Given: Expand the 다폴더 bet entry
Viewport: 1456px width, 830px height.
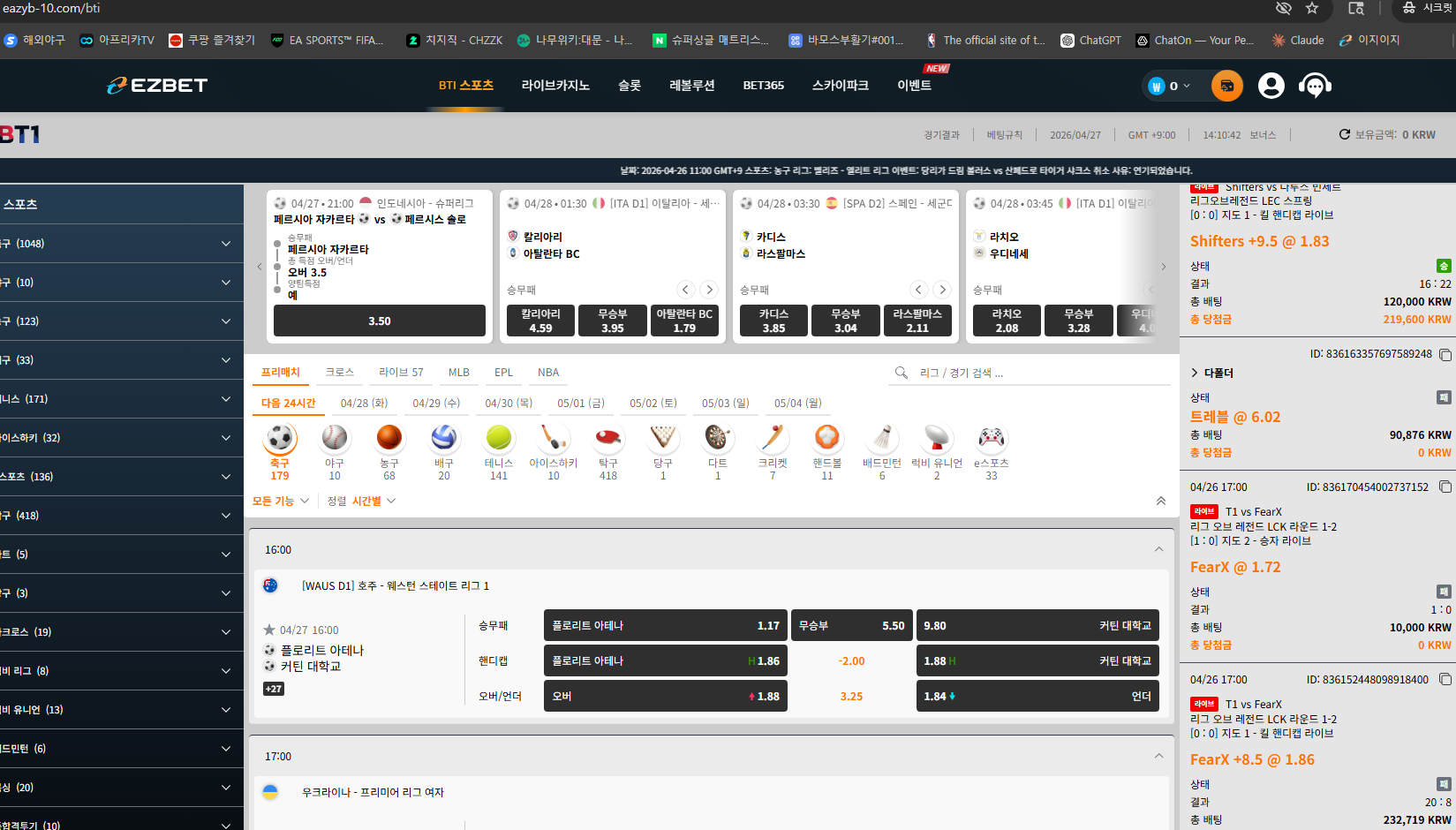Looking at the screenshot, I should pos(1196,373).
